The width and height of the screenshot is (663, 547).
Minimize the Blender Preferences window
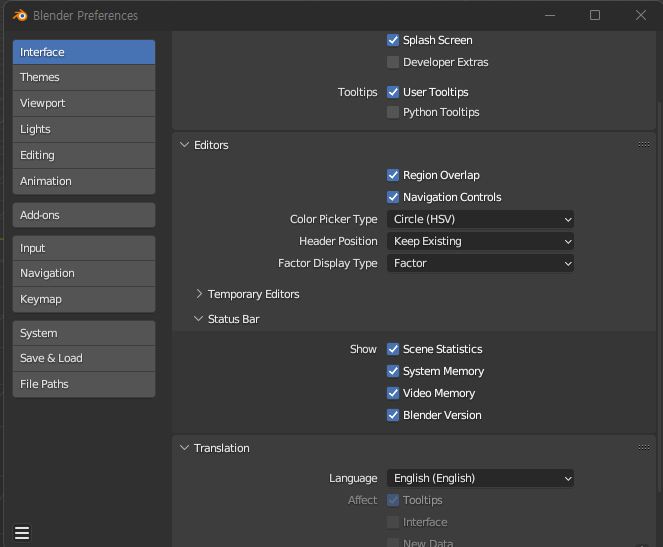point(550,16)
